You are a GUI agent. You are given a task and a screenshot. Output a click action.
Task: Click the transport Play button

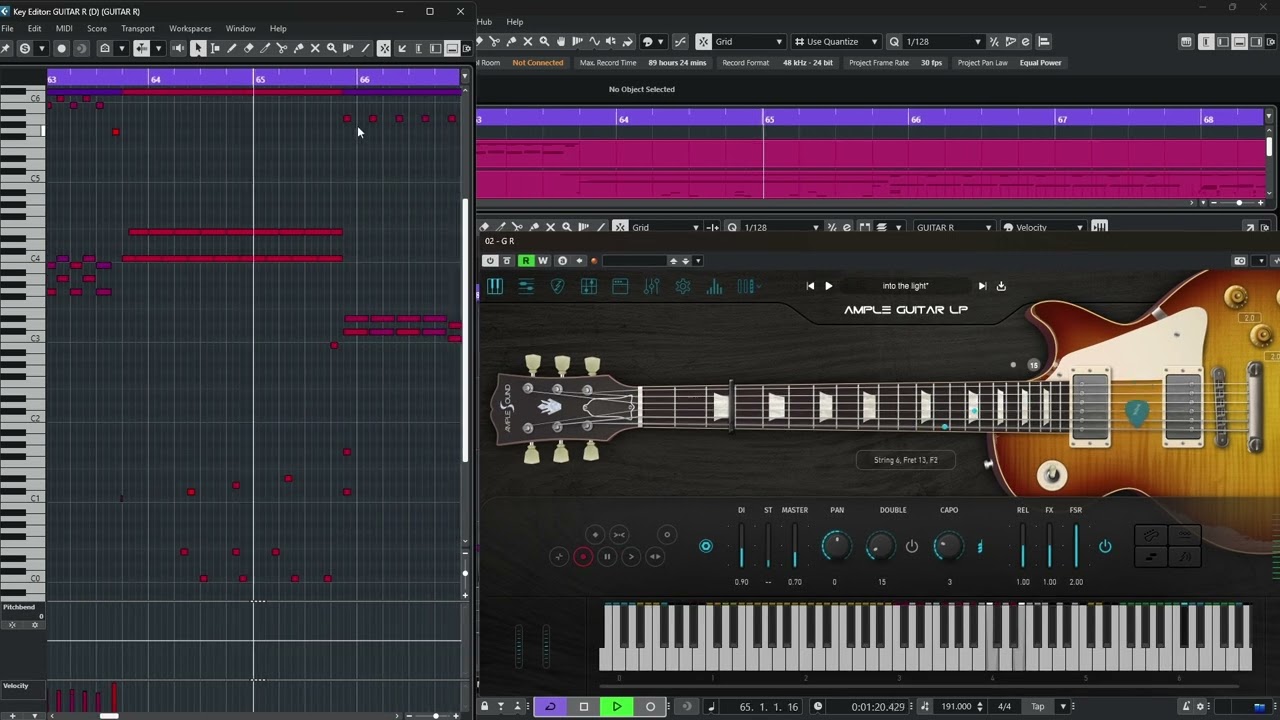(617, 707)
